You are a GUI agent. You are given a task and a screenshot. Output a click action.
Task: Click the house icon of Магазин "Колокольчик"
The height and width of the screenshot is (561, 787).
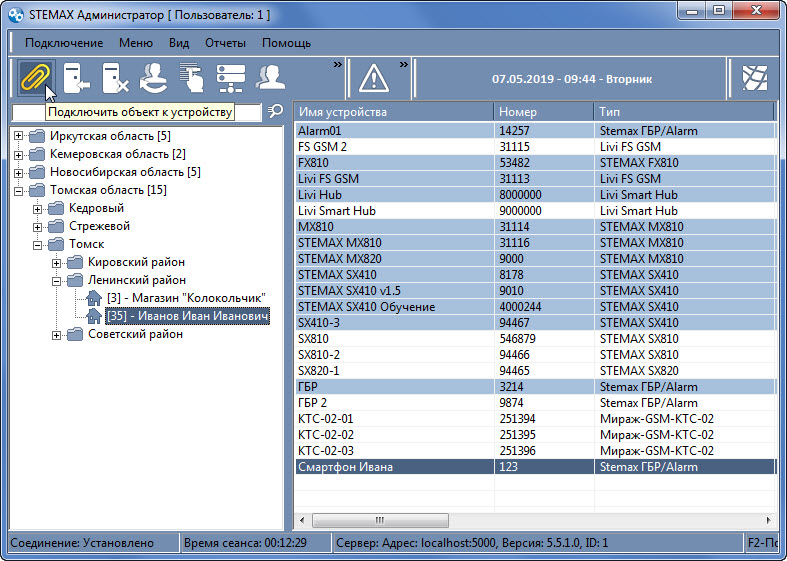(94, 298)
